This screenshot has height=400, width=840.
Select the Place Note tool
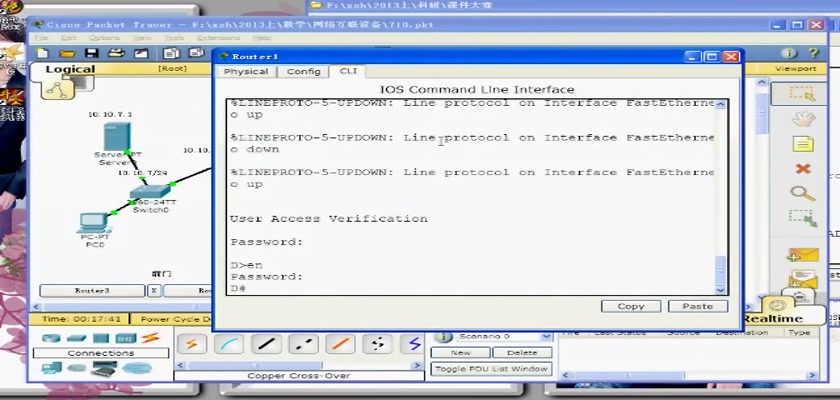pyautogui.click(x=802, y=144)
